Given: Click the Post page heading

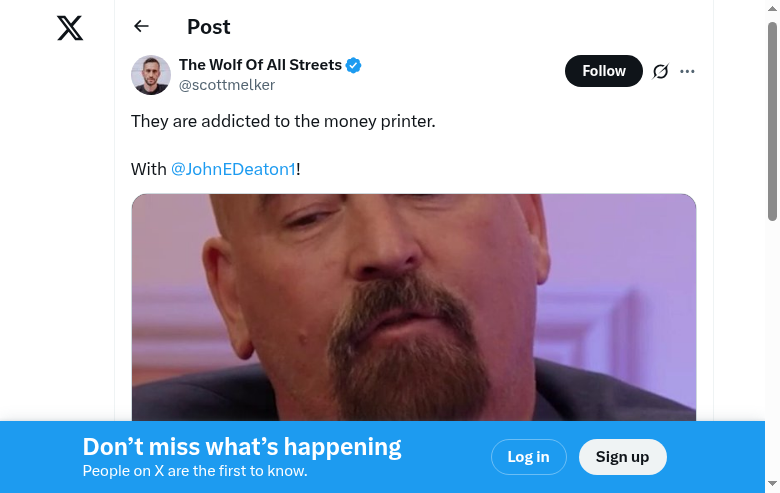Looking at the screenshot, I should 208,27.
